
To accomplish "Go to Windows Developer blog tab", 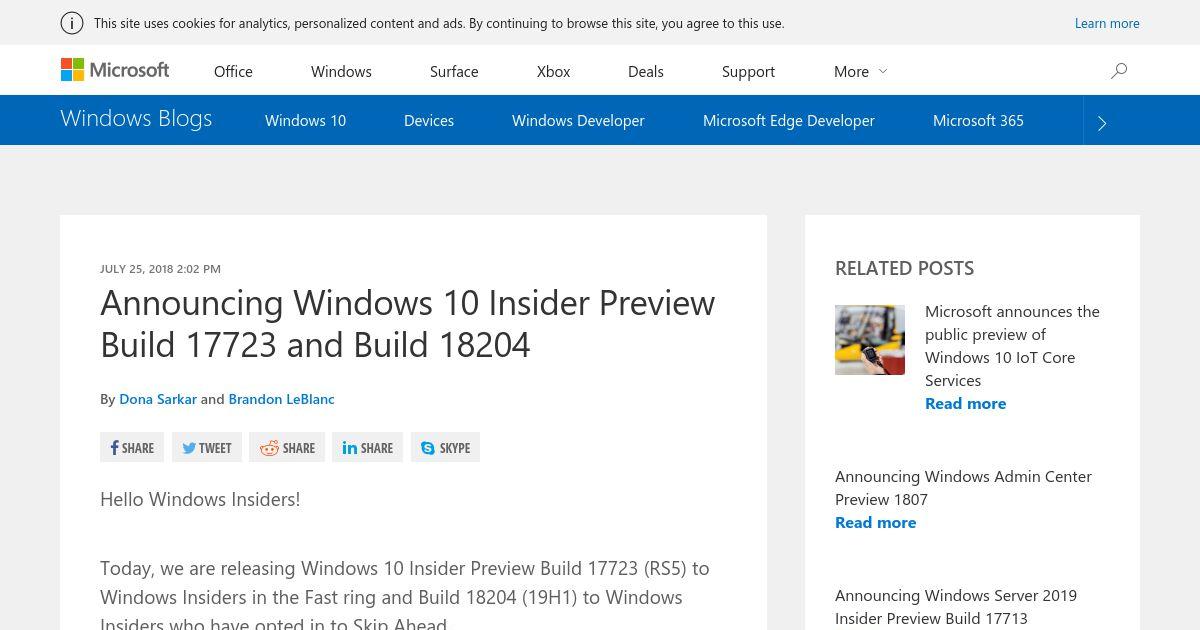I will (x=578, y=120).
